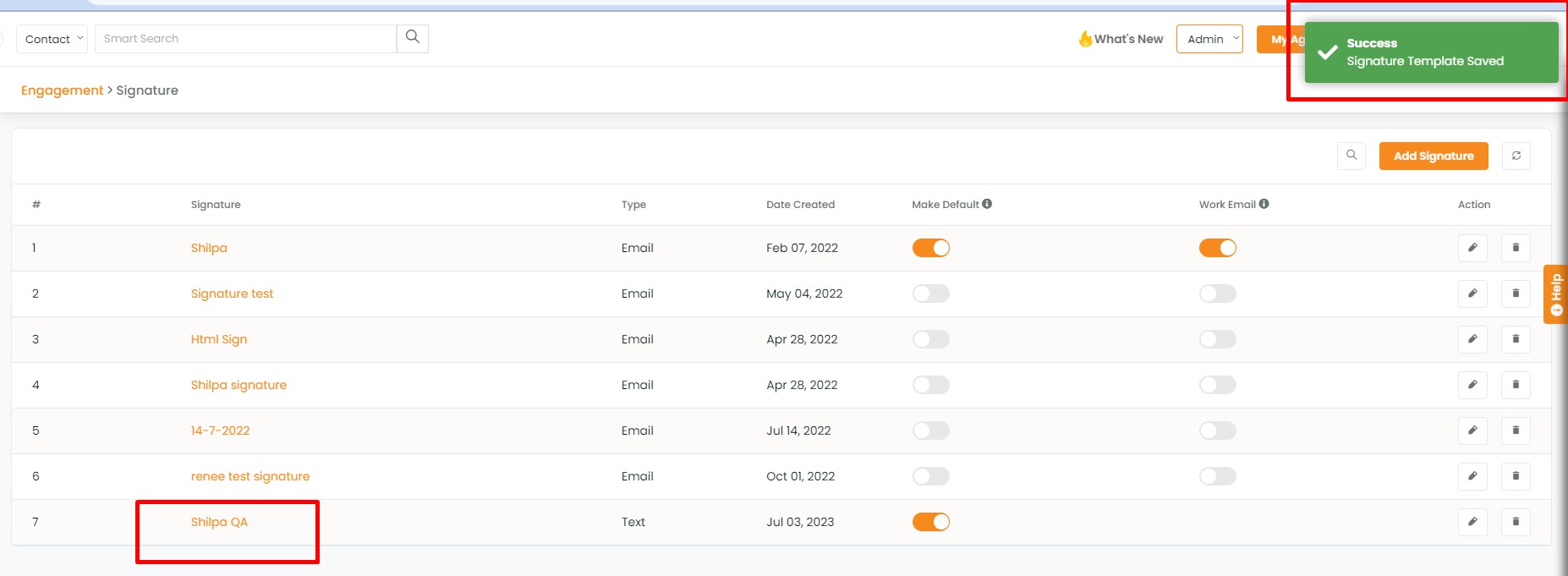Click the Work Email info icon
This screenshot has height=576, width=1568.
[1264, 204]
